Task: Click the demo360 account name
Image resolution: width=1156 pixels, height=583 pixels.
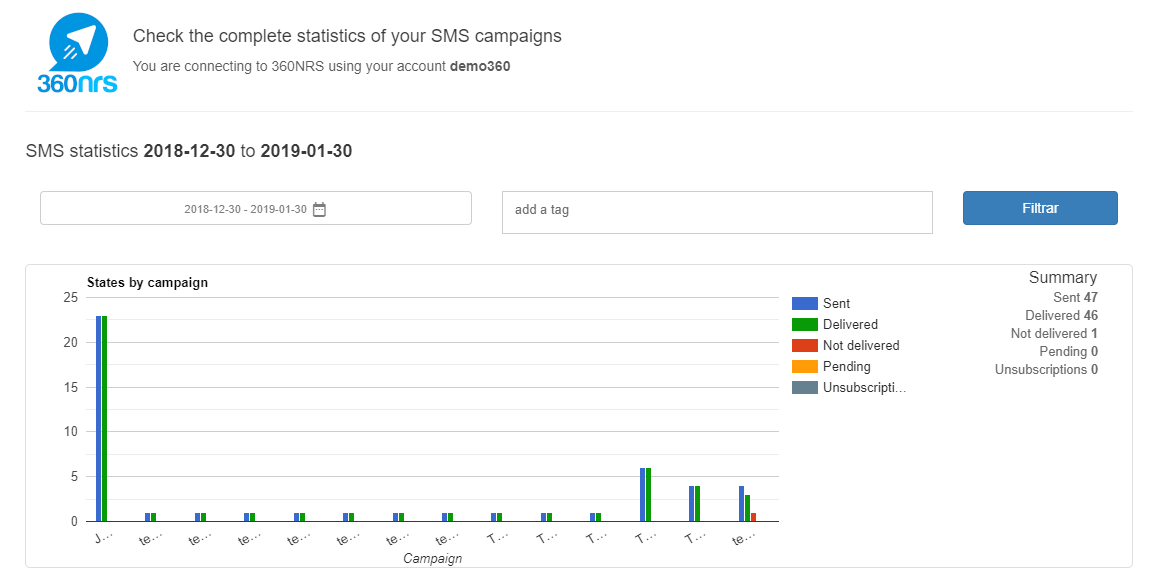Action: (482, 67)
